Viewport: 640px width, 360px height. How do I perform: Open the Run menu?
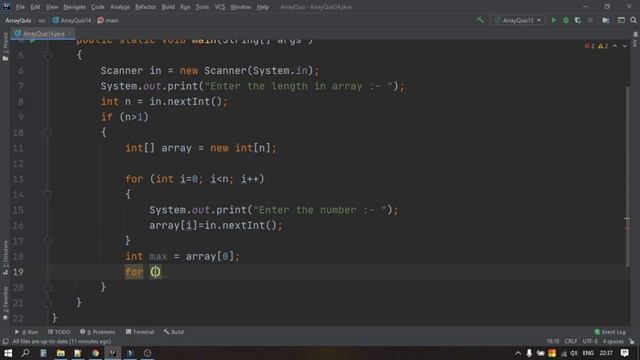point(185,7)
